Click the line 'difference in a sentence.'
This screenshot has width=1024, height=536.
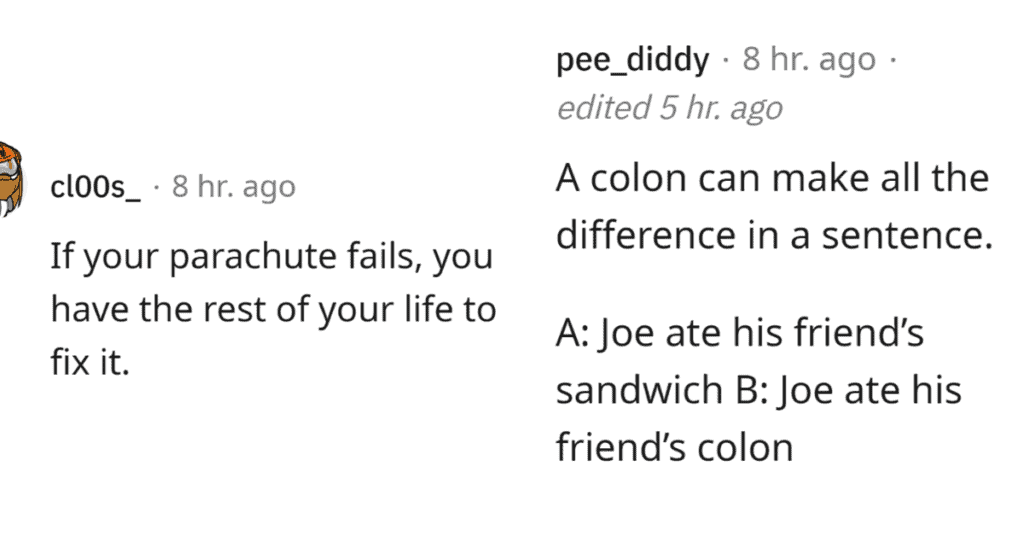tap(773, 236)
